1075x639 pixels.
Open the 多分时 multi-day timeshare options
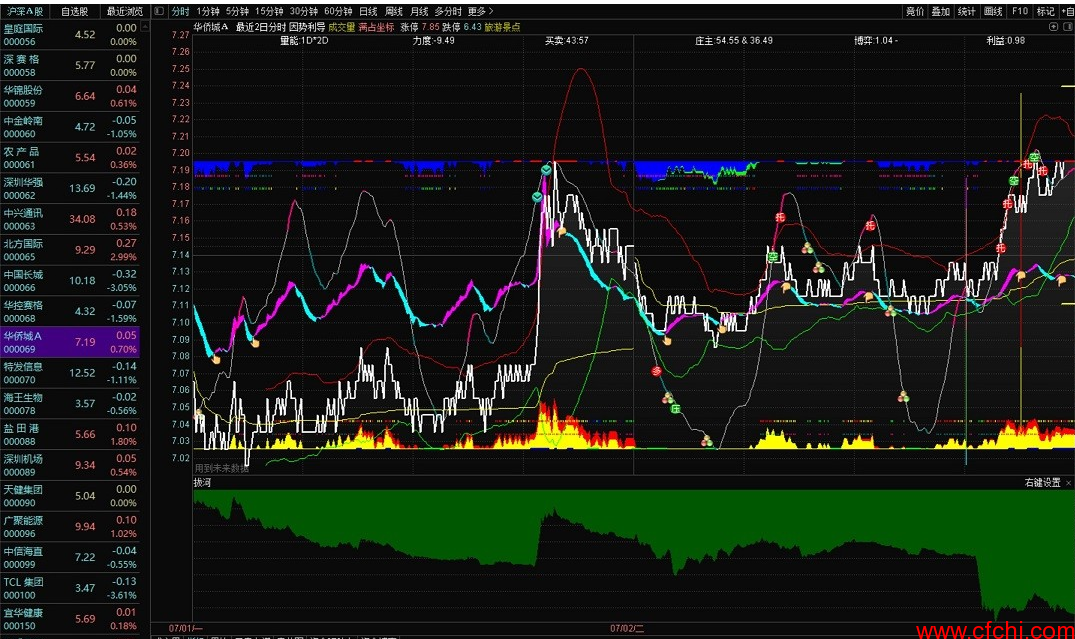tap(448, 12)
